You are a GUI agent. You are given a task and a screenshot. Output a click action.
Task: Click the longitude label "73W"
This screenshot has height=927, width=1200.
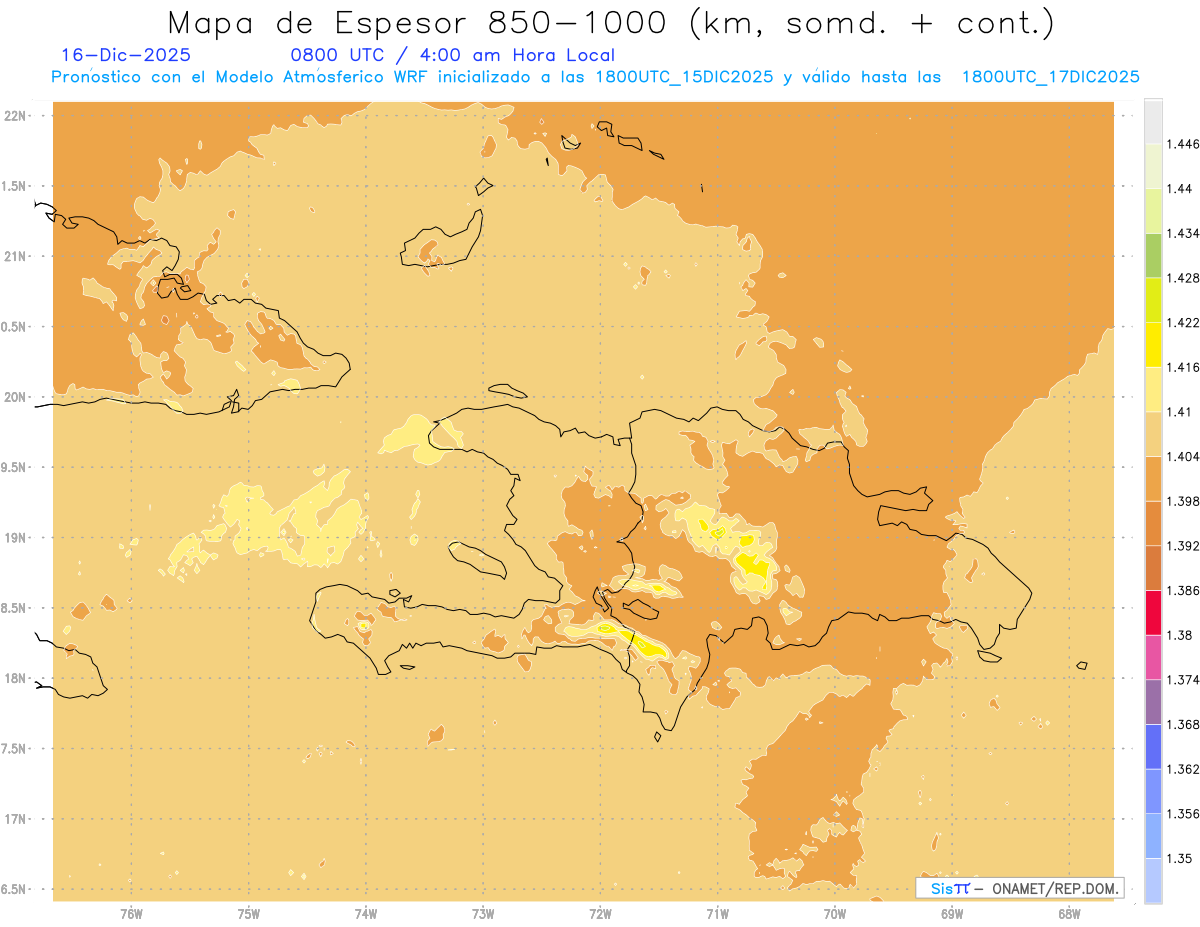[x=483, y=914]
